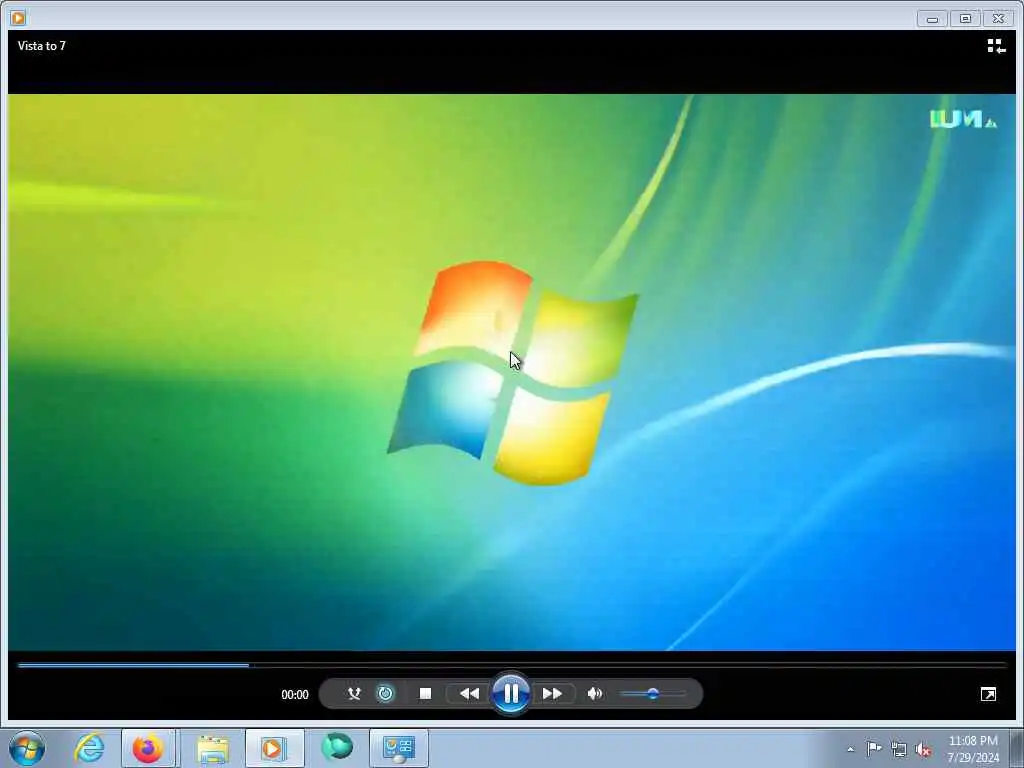Stop the video playback
The image size is (1024, 768).
[425, 694]
